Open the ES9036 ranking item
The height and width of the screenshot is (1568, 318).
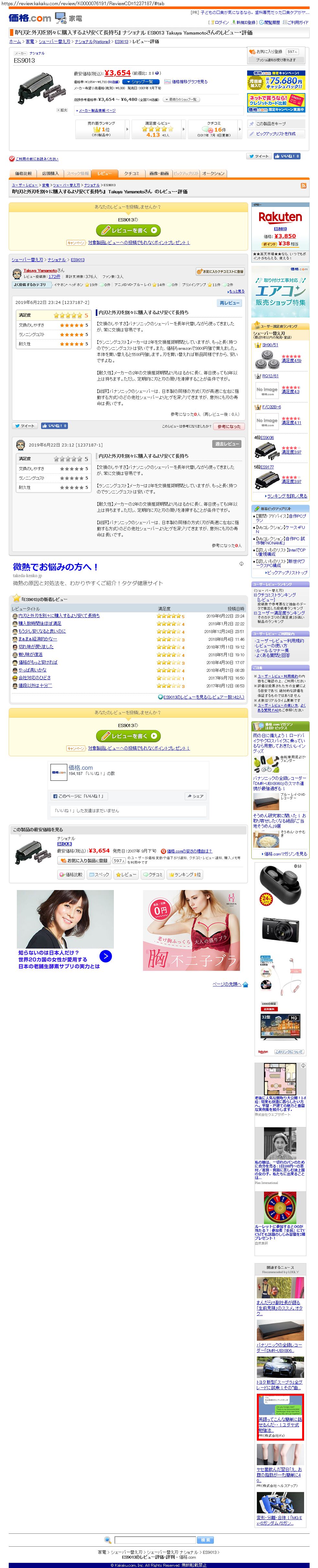coord(268,437)
